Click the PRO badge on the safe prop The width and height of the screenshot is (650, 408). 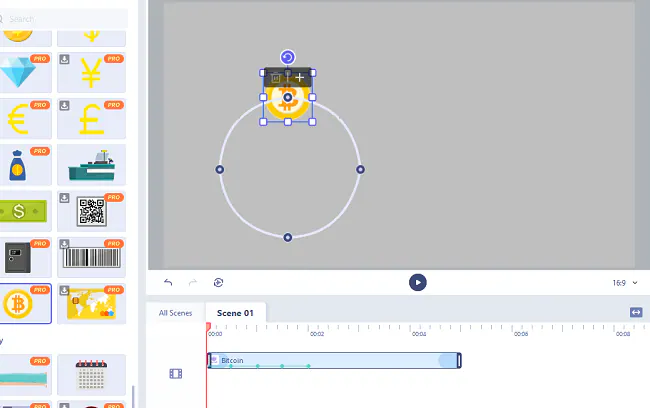40,244
